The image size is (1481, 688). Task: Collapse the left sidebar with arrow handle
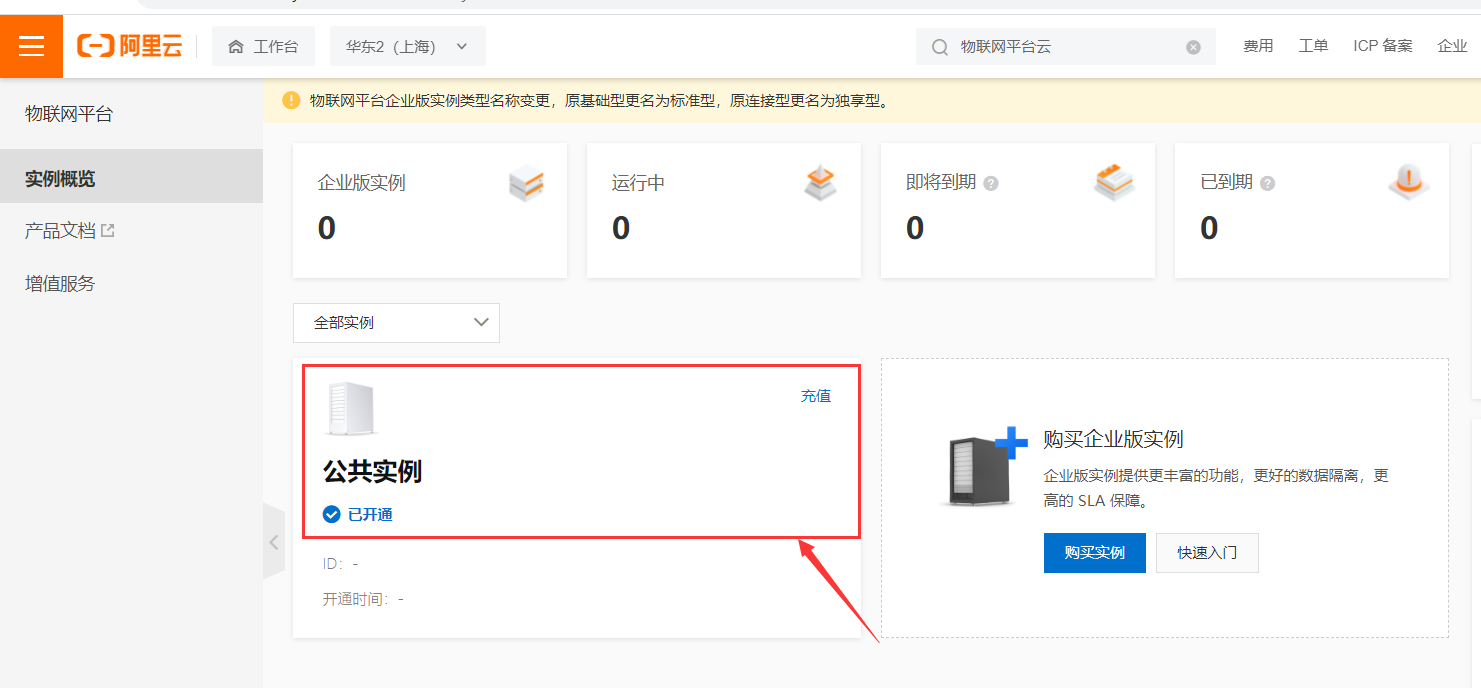coord(274,542)
